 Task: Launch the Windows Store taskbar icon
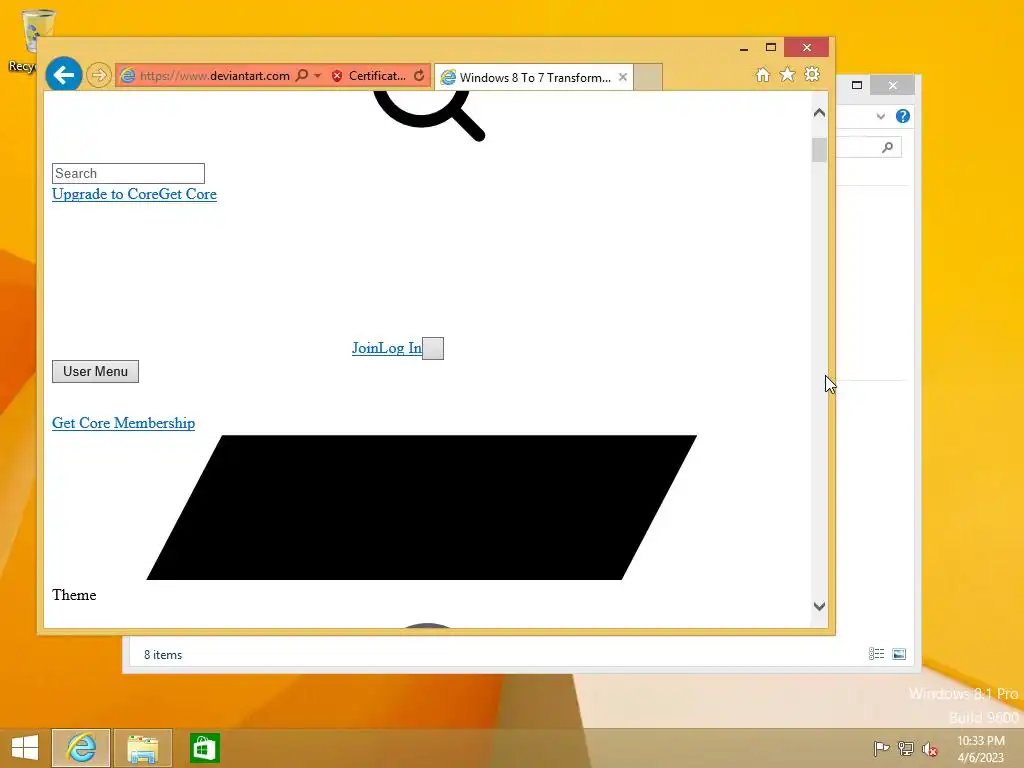[x=204, y=748]
